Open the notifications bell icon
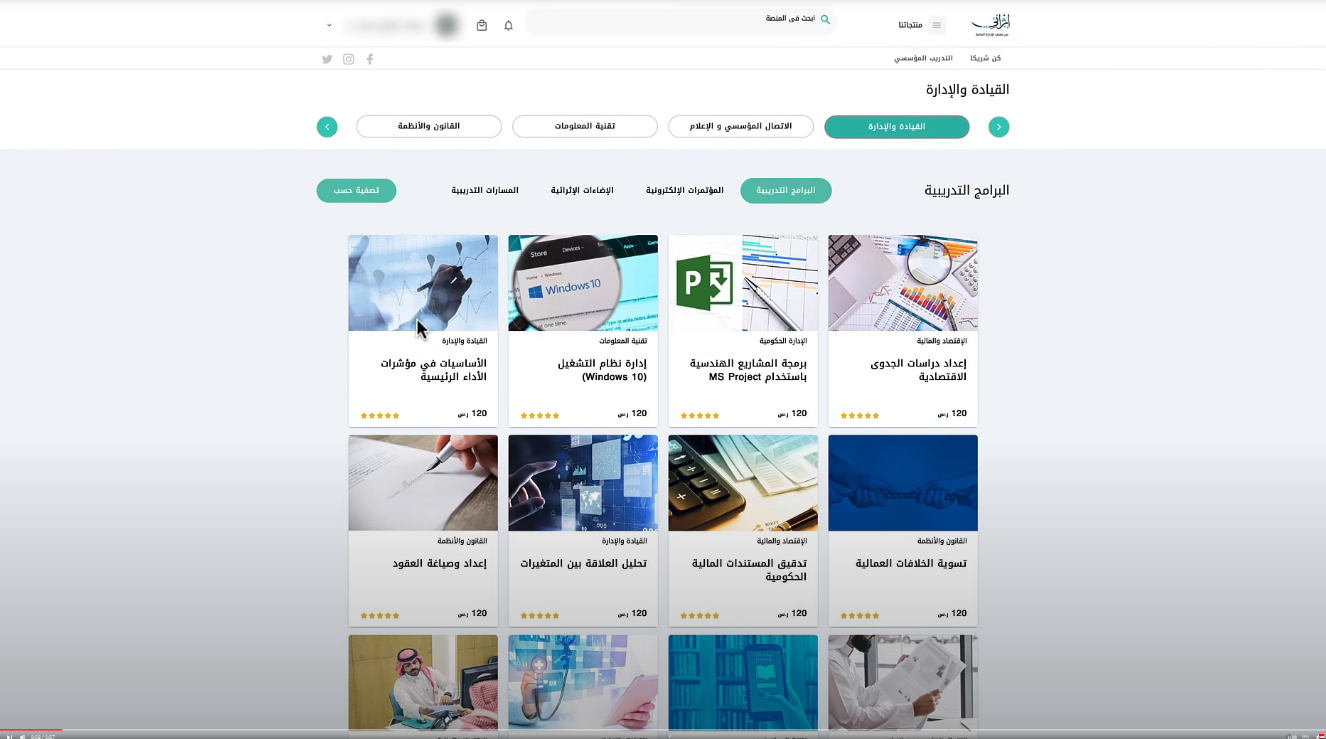This screenshot has width=1326, height=739. tap(508, 25)
